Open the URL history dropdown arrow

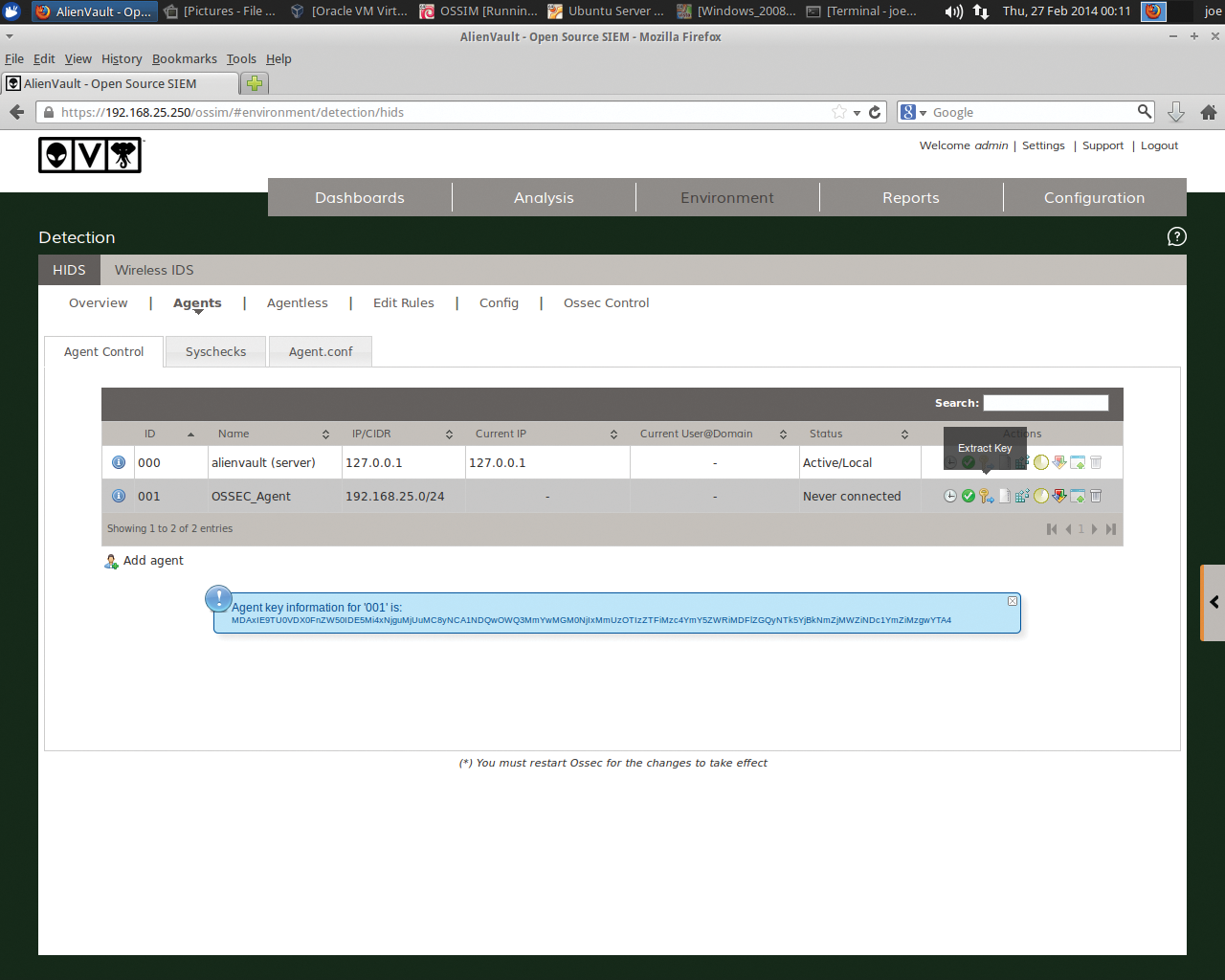pos(857,113)
